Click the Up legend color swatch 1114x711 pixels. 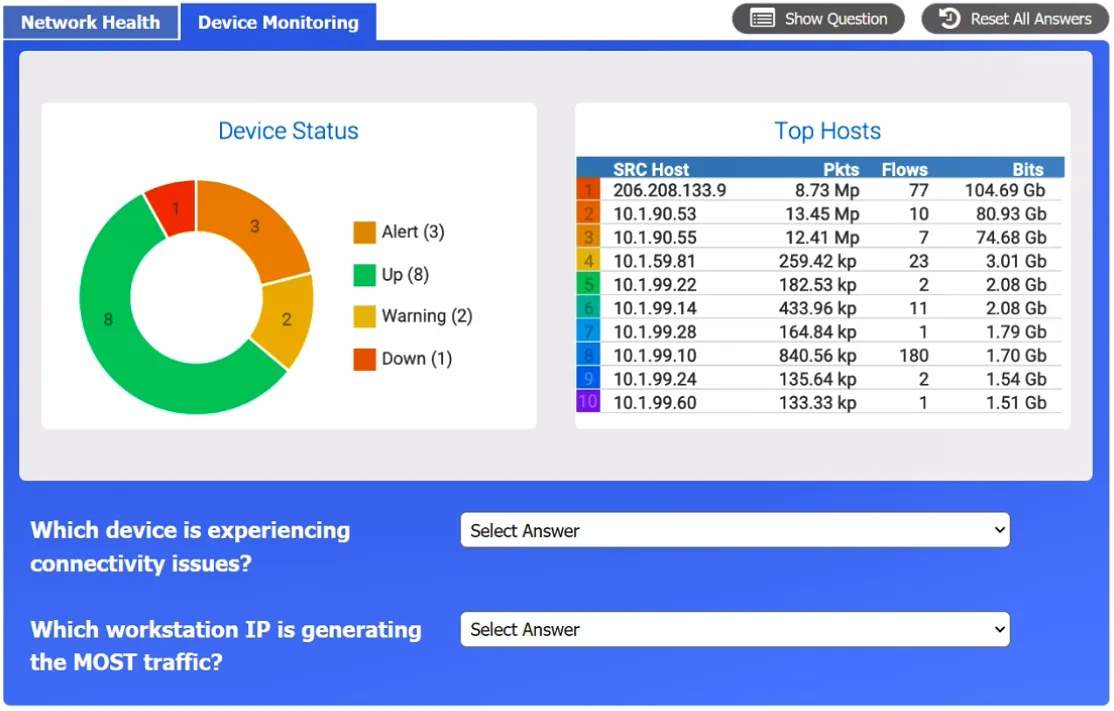pos(364,275)
